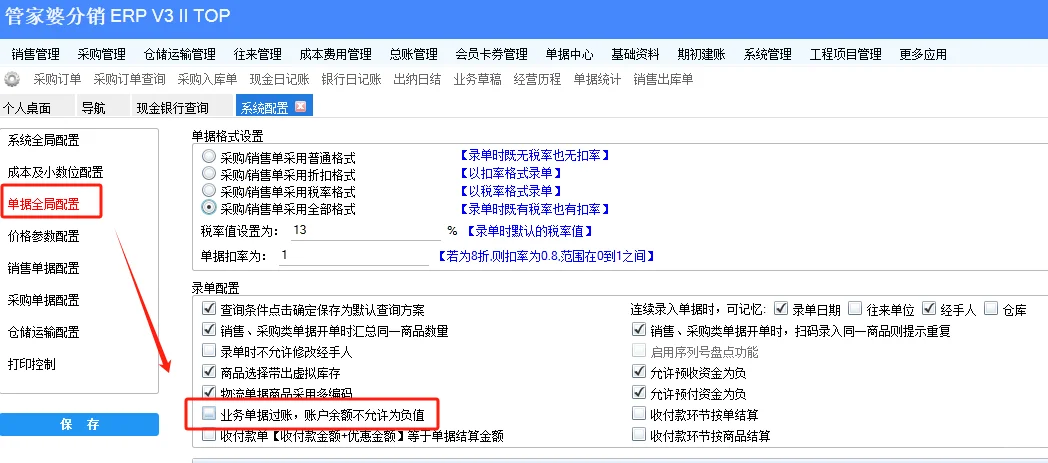This screenshot has height=463, width=1048.
Task: Toggle the 经手人 memory checkbox
Action: click(929, 309)
